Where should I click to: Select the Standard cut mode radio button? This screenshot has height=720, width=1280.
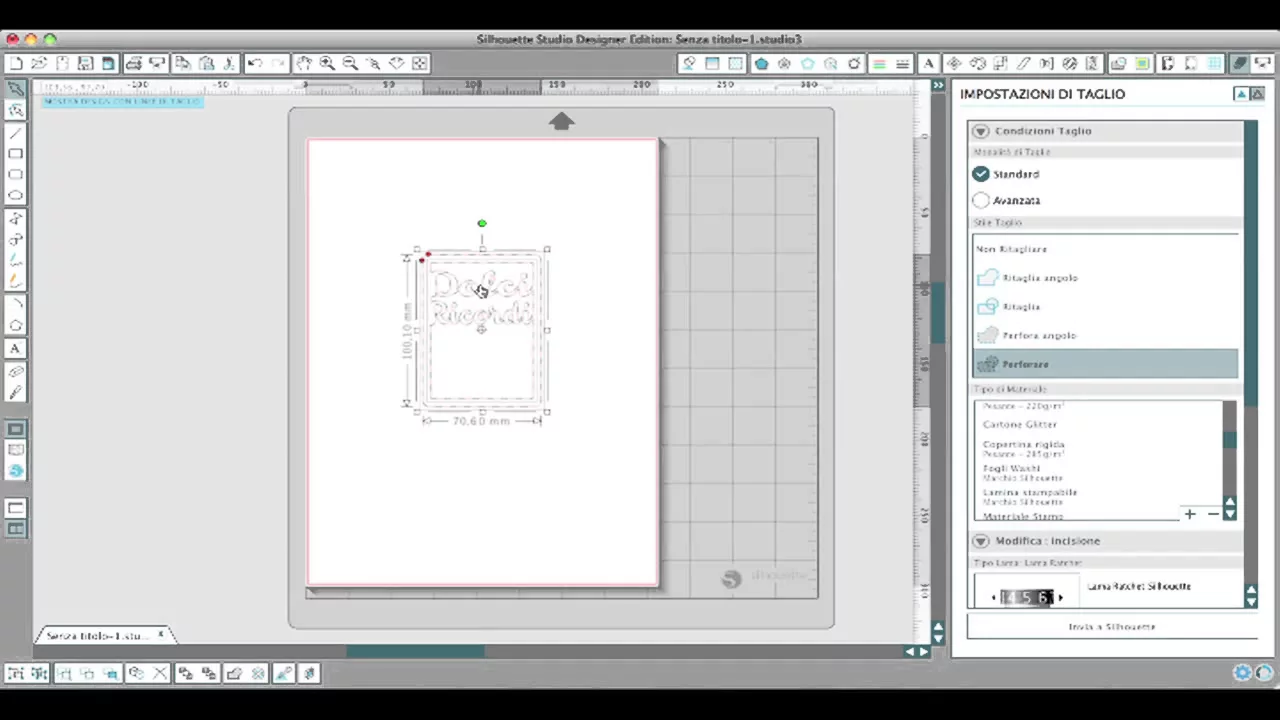click(x=981, y=174)
